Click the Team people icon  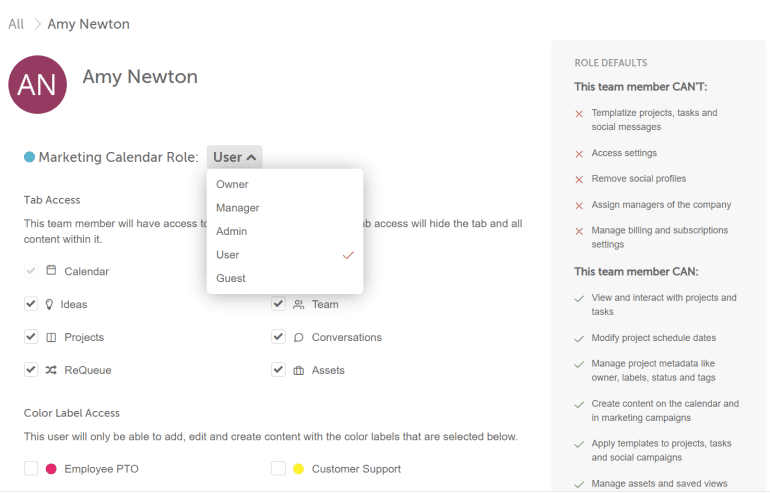pos(298,304)
